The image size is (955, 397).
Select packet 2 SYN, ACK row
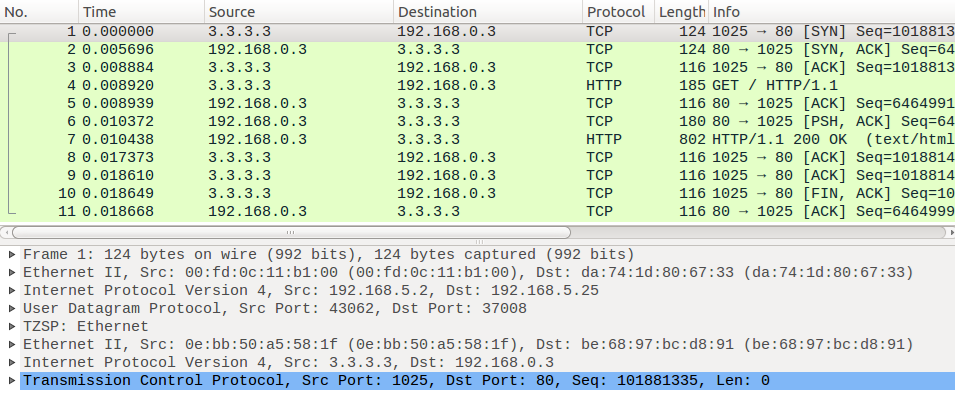(478, 50)
